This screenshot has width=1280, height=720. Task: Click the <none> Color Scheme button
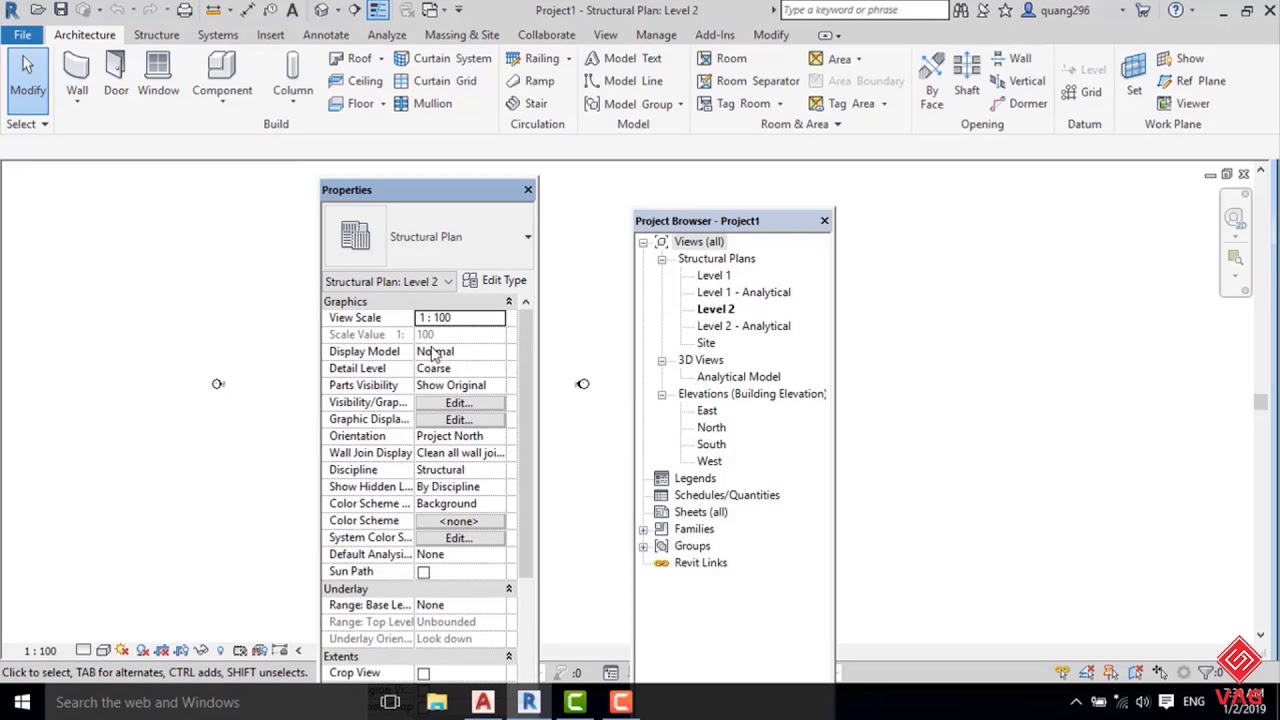pyautogui.click(x=459, y=521)
